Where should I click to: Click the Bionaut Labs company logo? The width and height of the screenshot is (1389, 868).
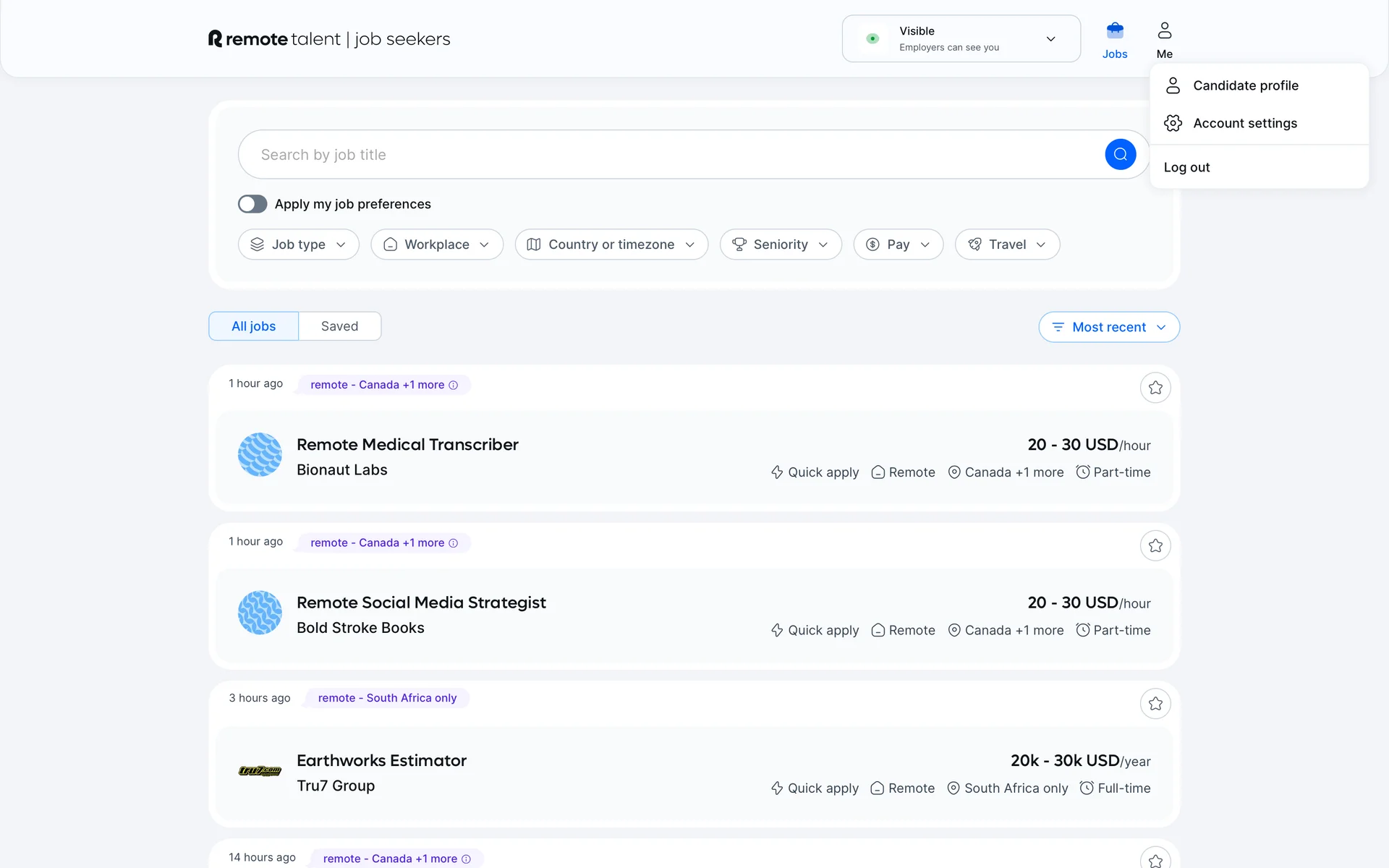(x=260, y=455)
